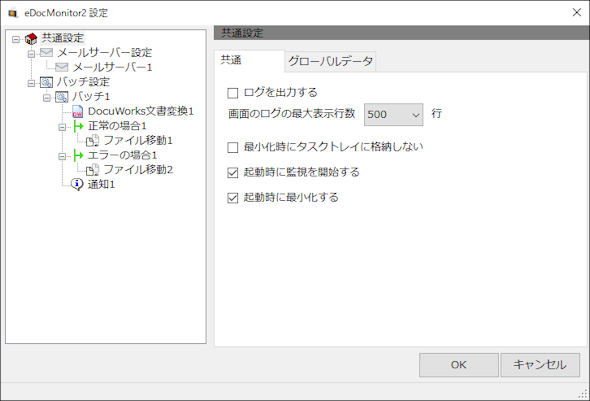The height and width of the screenshot is (401, 590).
Task: Collapse the バッチ設定 tree expander
Action: click(31, 83)
